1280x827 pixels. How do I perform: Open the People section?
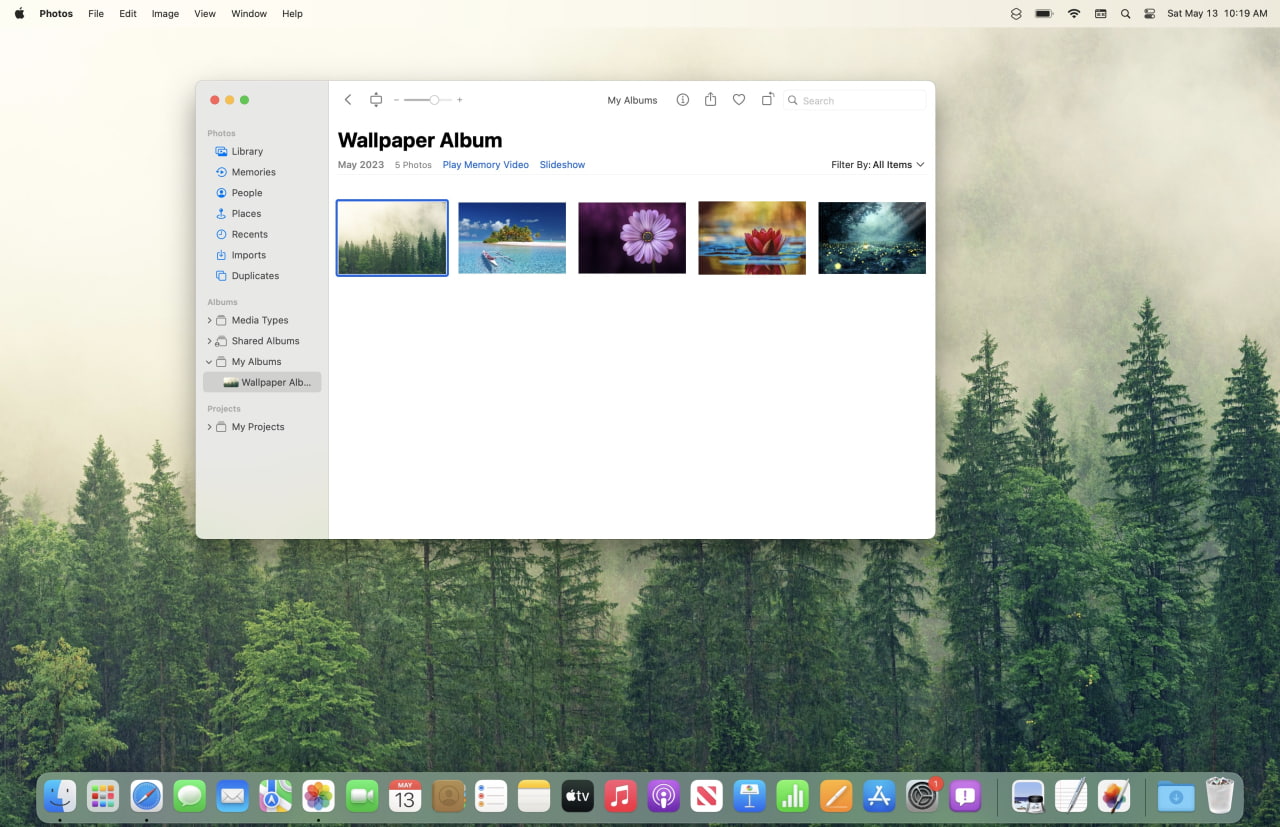(246, 192)
